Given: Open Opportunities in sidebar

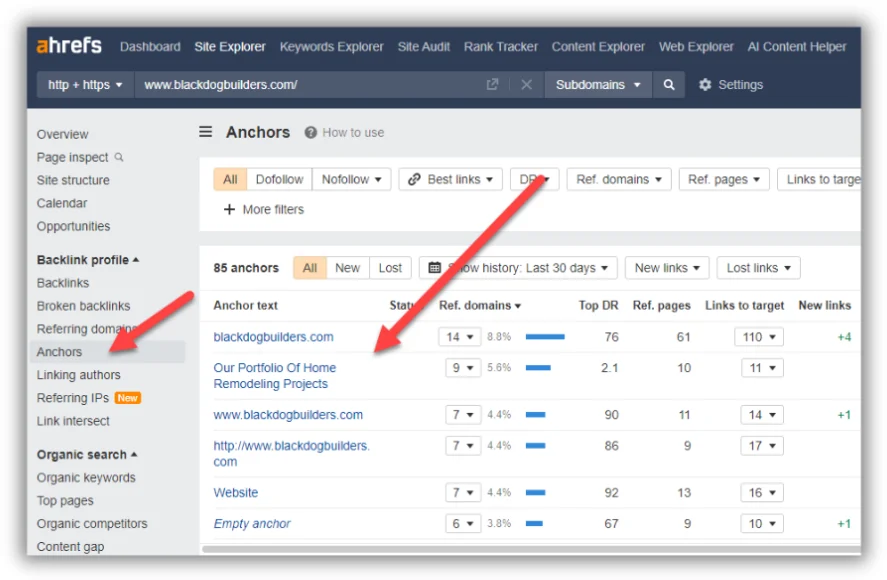Looking at the screenshot, I should coord(74,226).
